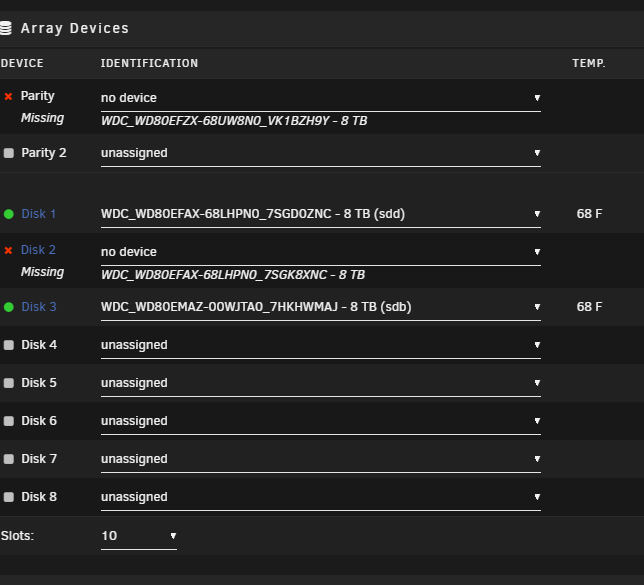Open the Parity 2 unassigned dropdown

click(x=321, y=153)
